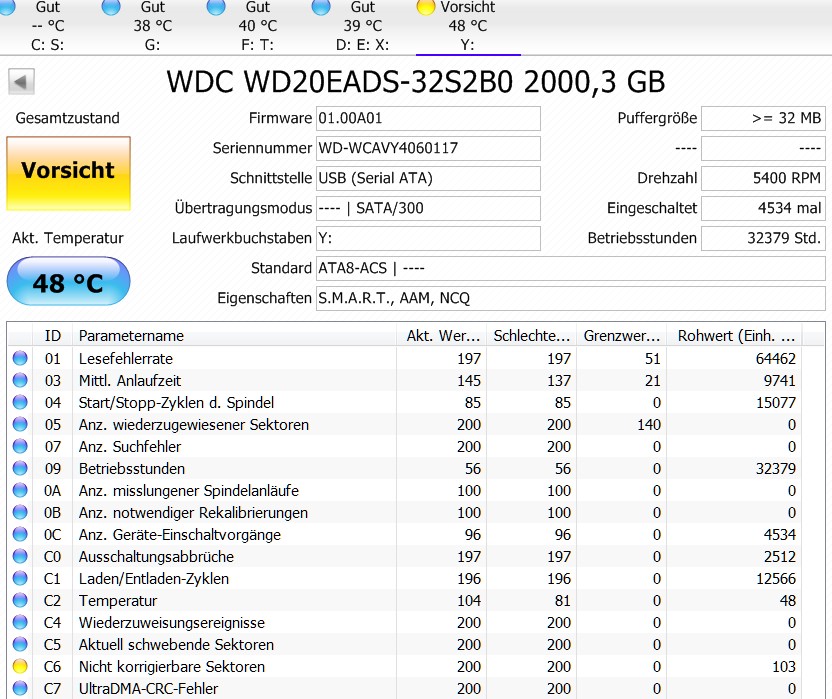Click the 48 °C temperature button

(68, 281)
